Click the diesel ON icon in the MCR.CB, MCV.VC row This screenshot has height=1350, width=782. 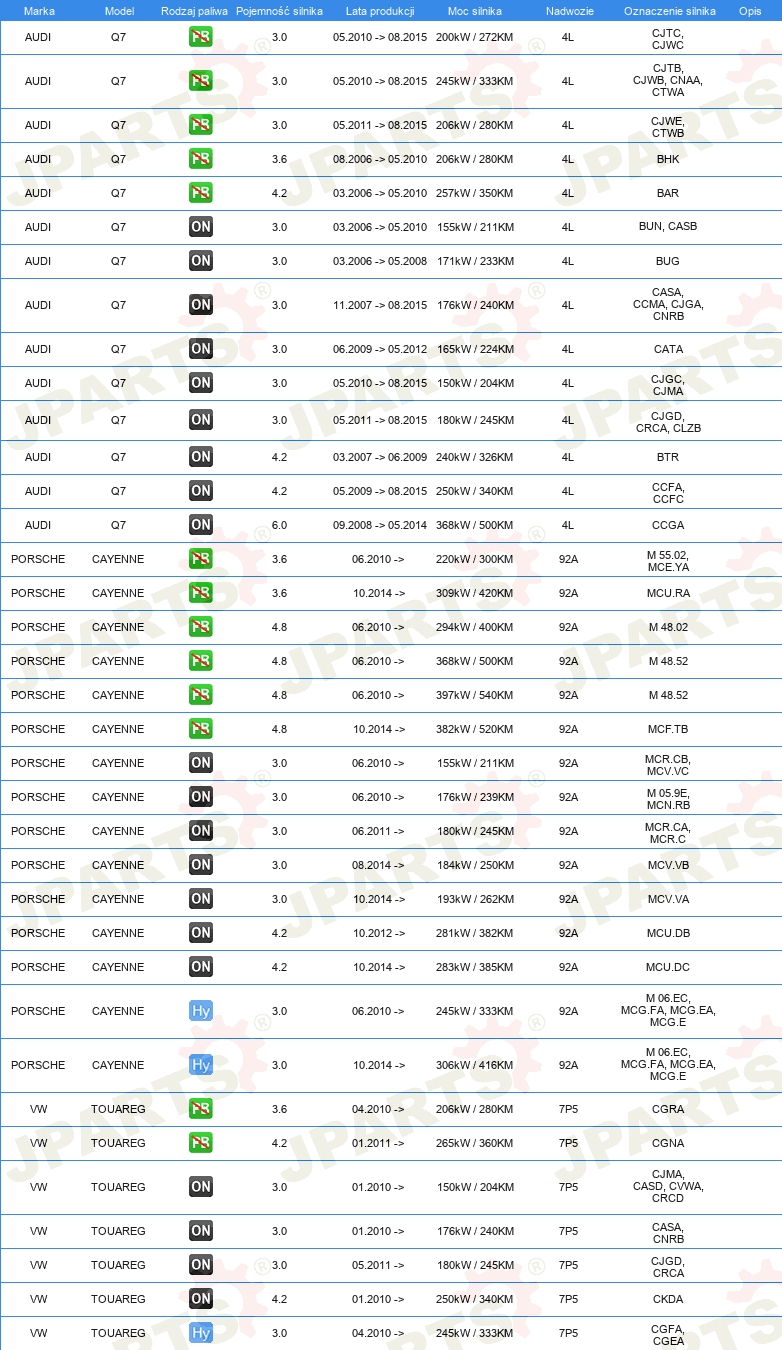201,763
